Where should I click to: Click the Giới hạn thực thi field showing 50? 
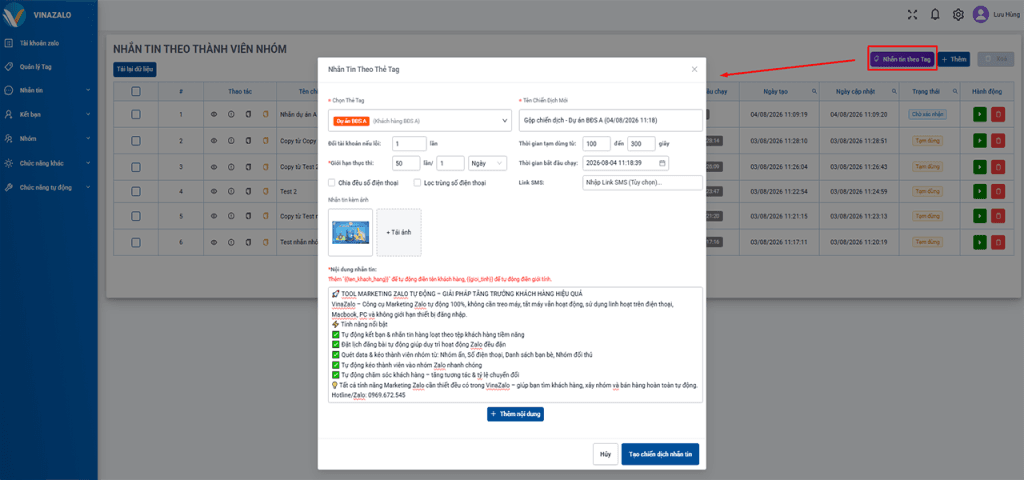point(406,163)
